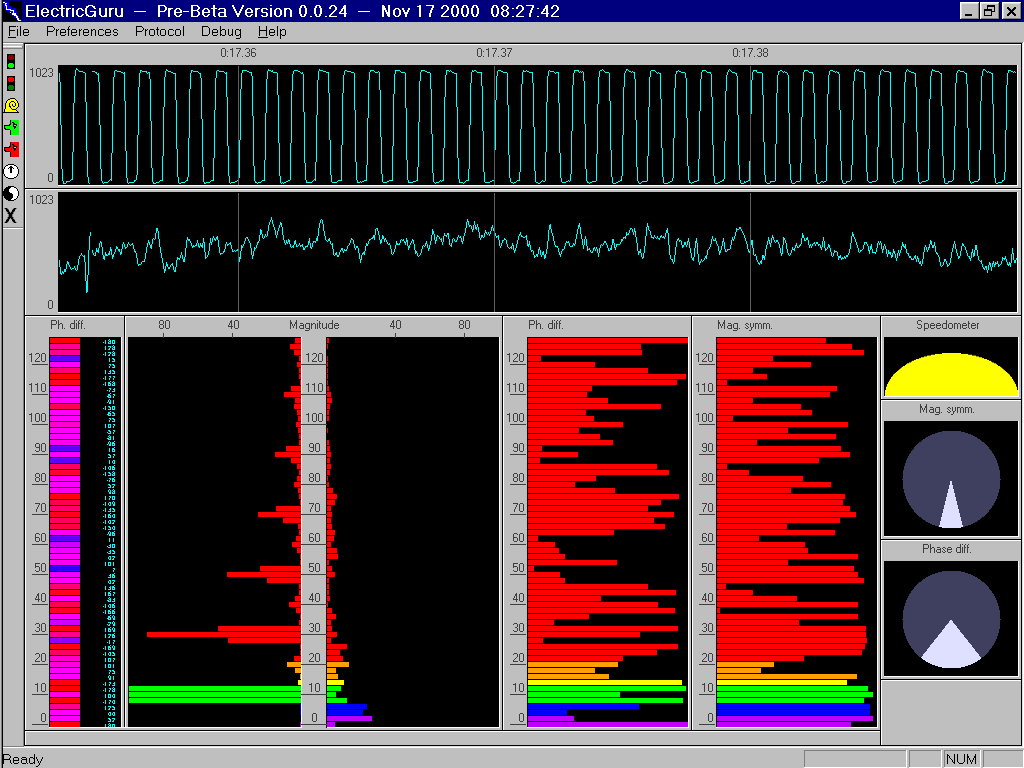1024x768 pixels.
Task: Click the red puzzle-piece icon
Action: (x=11, y=149)
